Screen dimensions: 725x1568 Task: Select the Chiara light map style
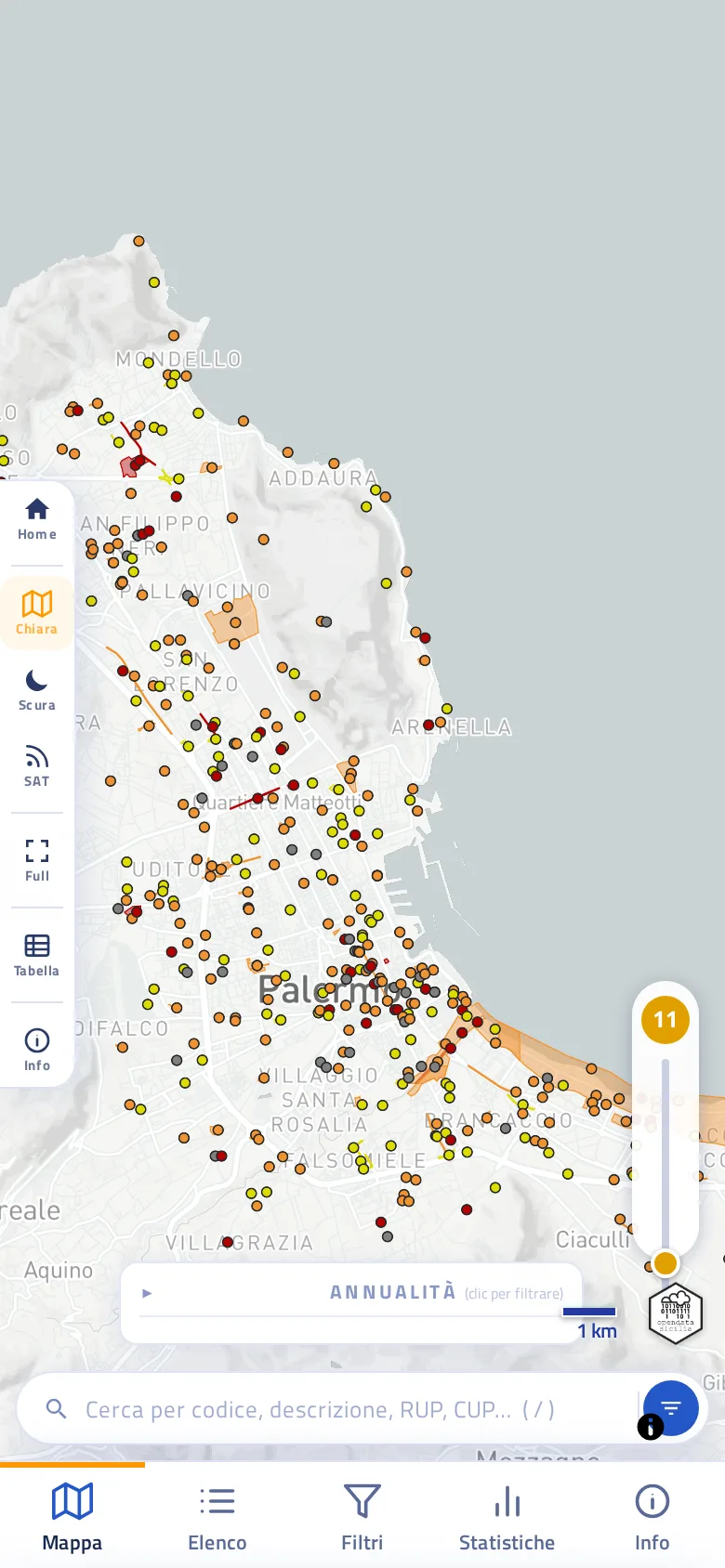pos(37,614)
